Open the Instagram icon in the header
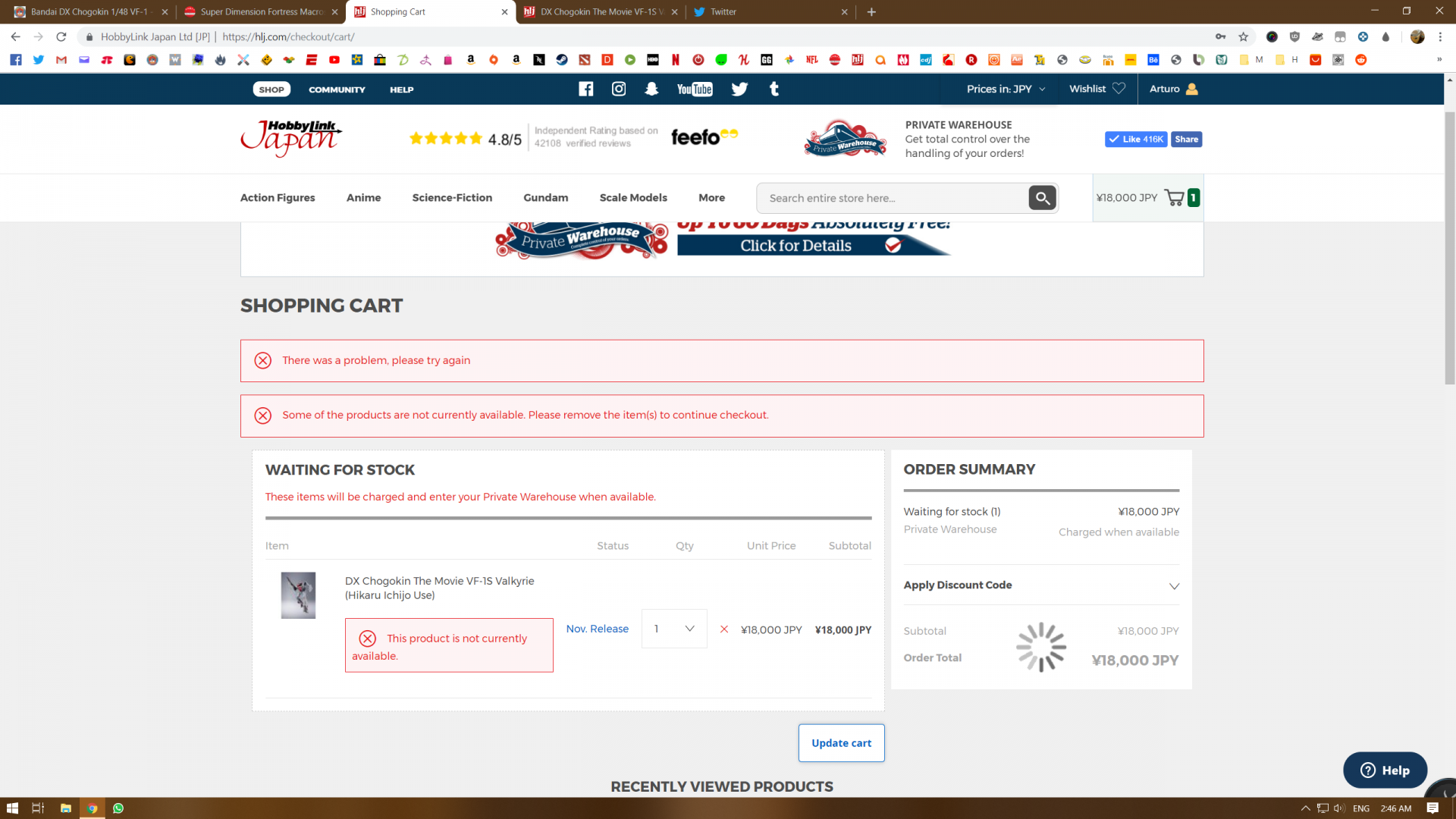The image size is (1456, 819). click(619, 89)
